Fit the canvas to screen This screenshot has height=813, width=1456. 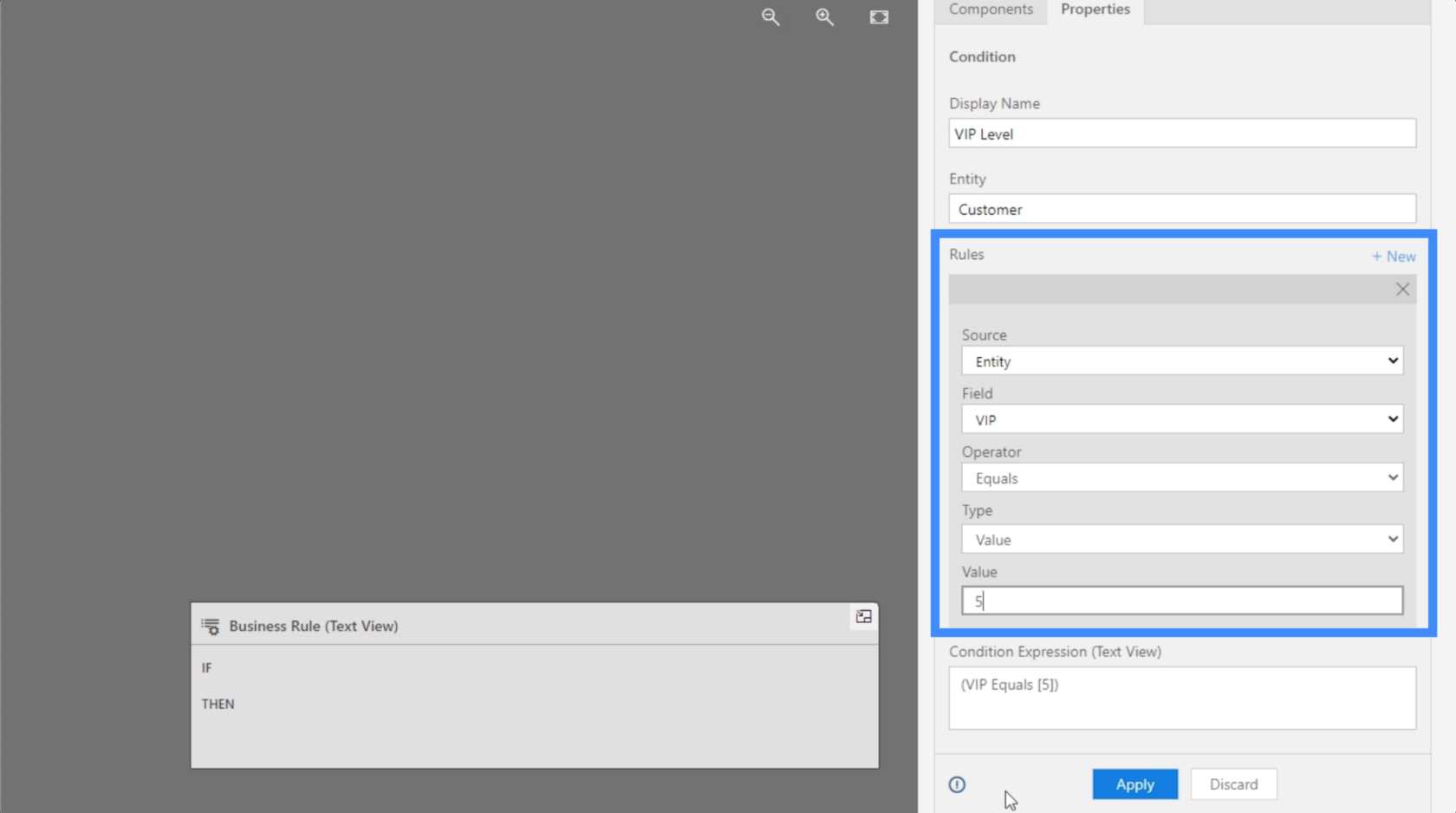pyautogui.click(x=879, y=16)
